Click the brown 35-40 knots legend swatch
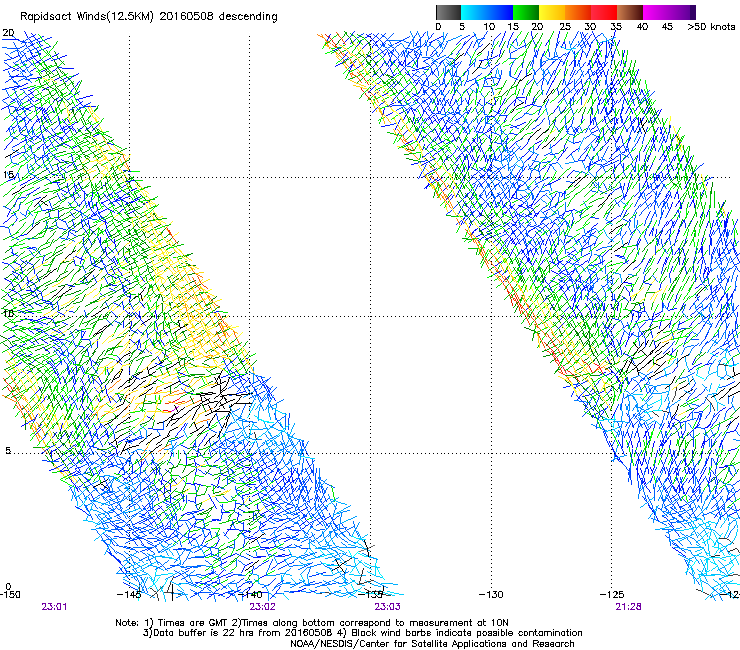This screenshot has height=650, width=740. pos(630,12)
